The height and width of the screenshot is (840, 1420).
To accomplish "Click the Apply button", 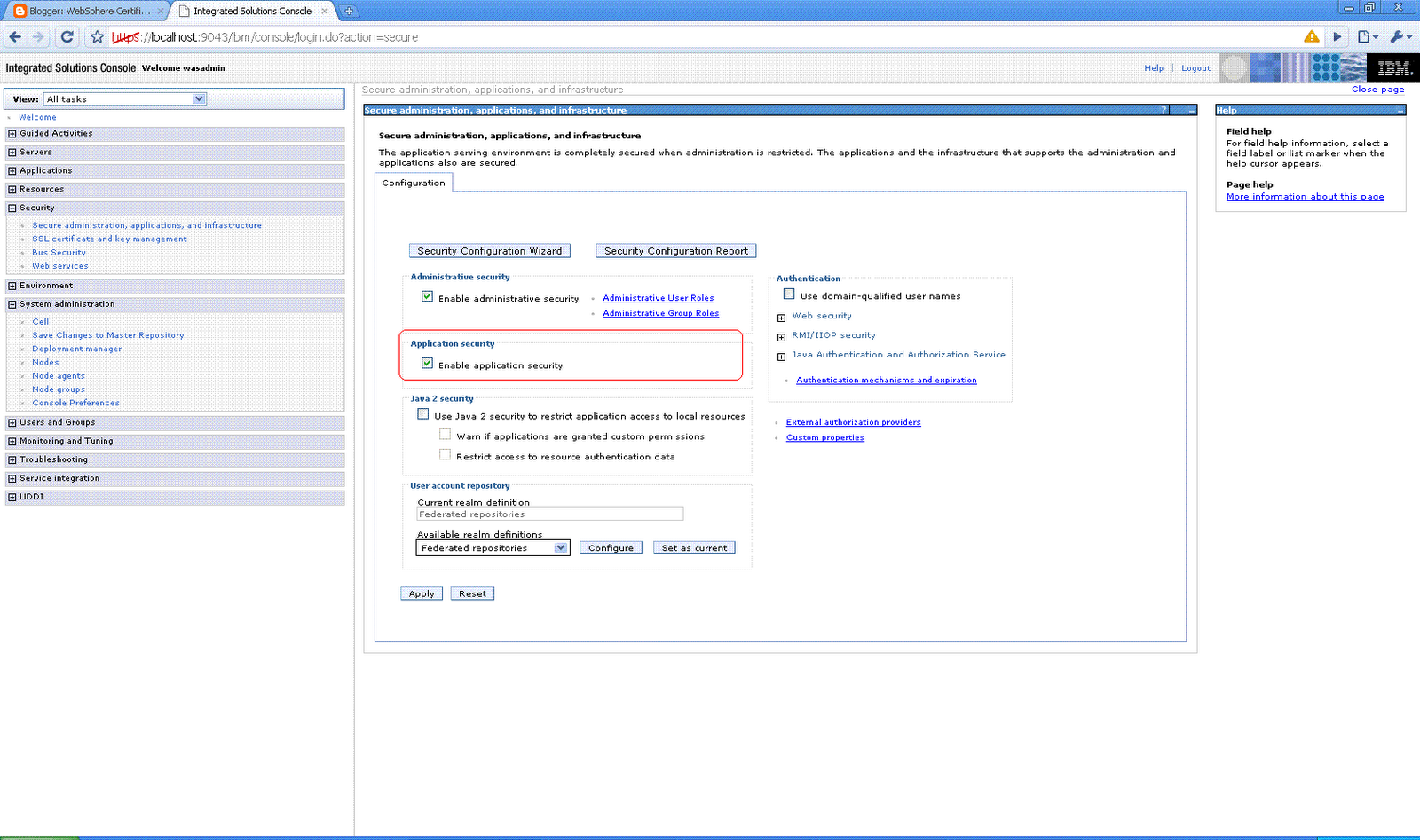I will click(422, 593).
